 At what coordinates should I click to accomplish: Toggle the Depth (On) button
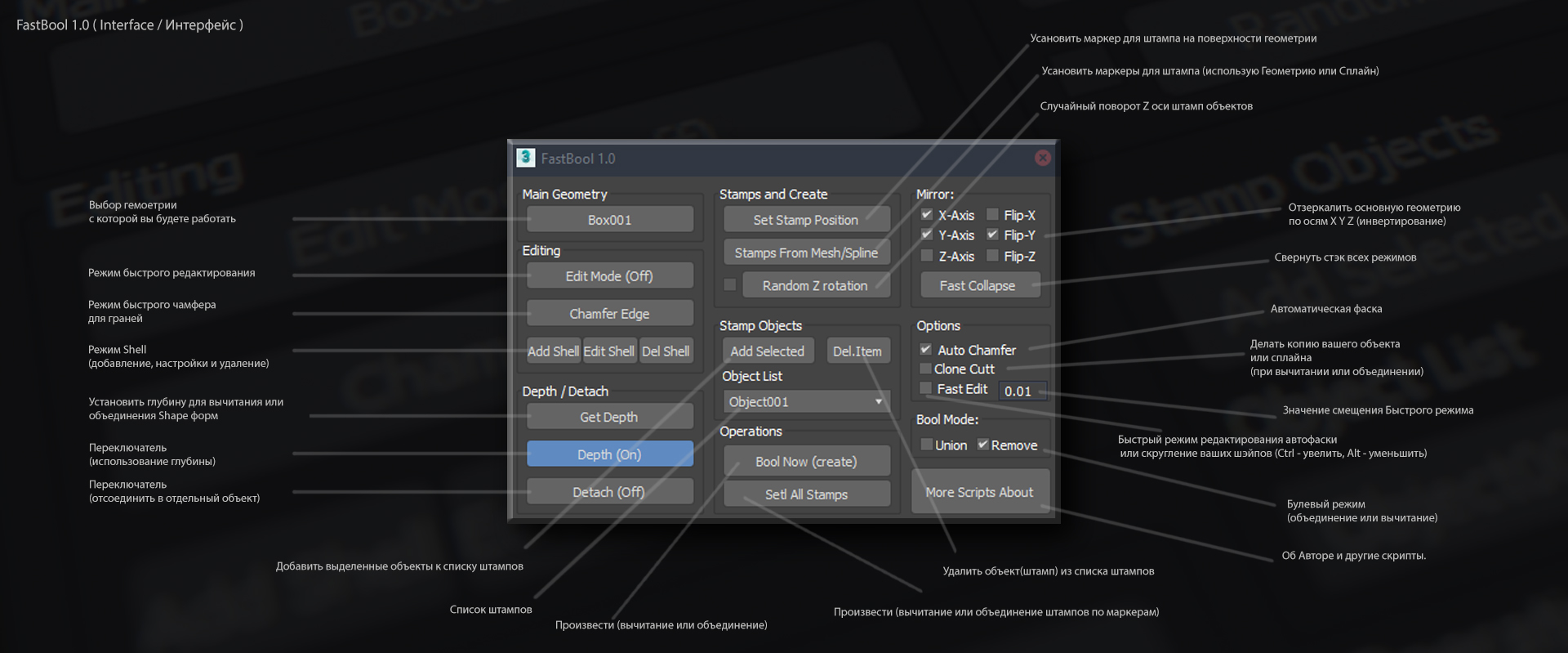pos(610,454)
